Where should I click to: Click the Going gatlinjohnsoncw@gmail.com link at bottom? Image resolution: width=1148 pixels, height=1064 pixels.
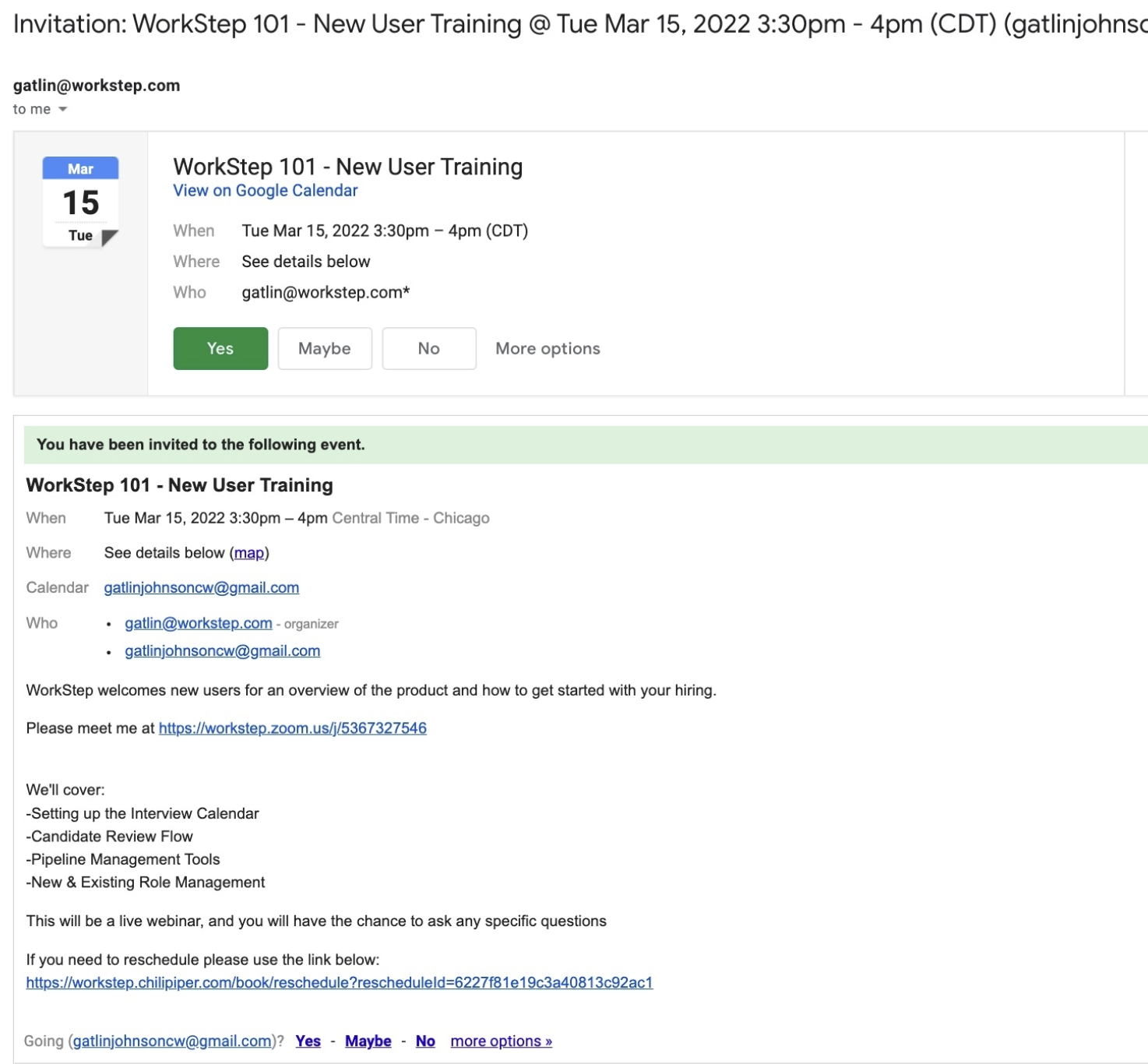(x=173, y=1041)
